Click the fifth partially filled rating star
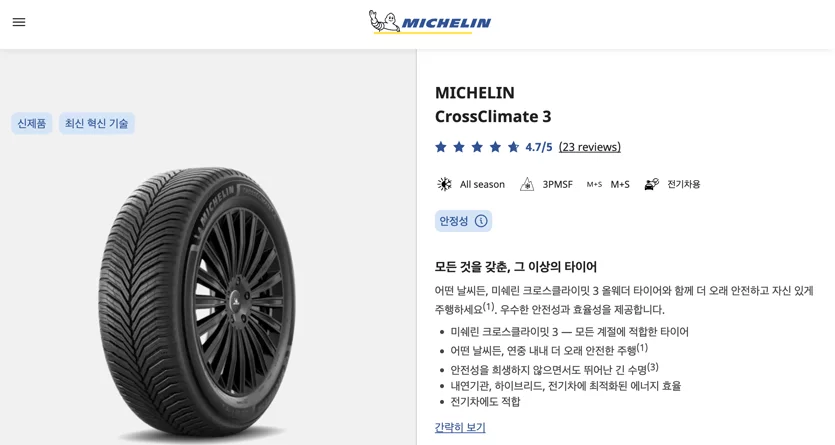The image size is (835, 445). point(513,147)
